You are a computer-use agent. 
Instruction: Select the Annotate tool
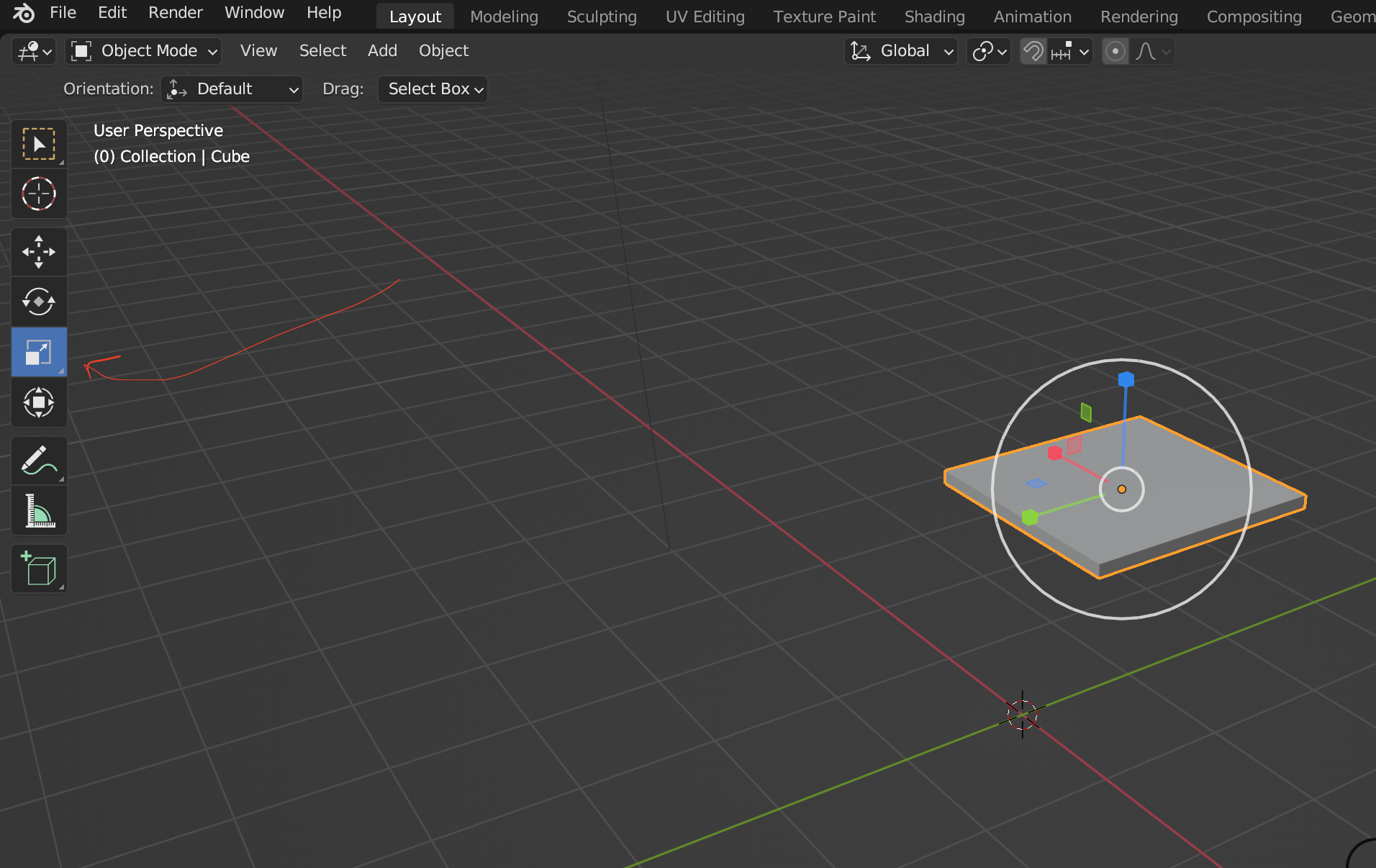pyautogui.click(x=39, y=461)
